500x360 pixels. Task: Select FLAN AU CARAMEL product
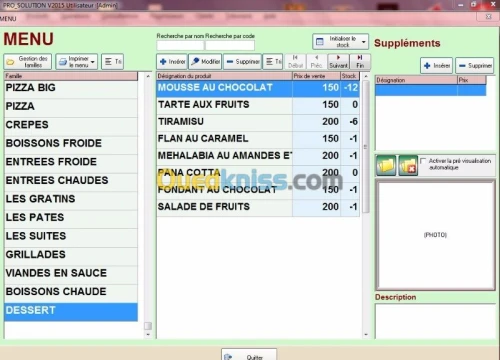point(258,139)
